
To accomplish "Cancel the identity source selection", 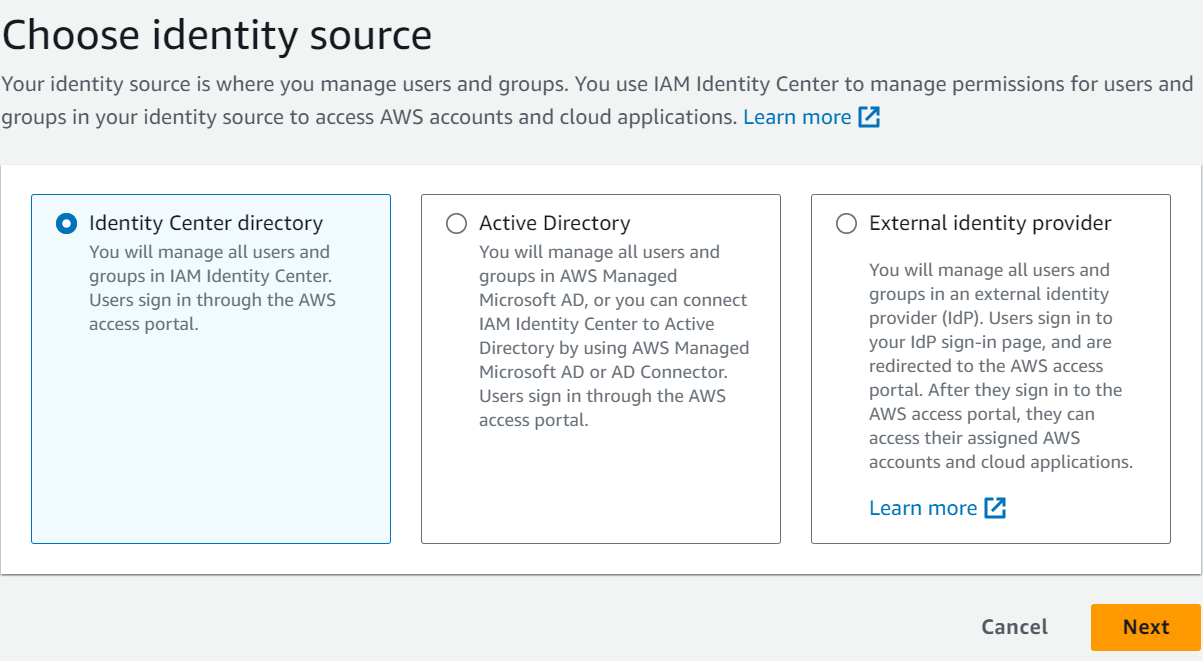I will pos(1015,627).
